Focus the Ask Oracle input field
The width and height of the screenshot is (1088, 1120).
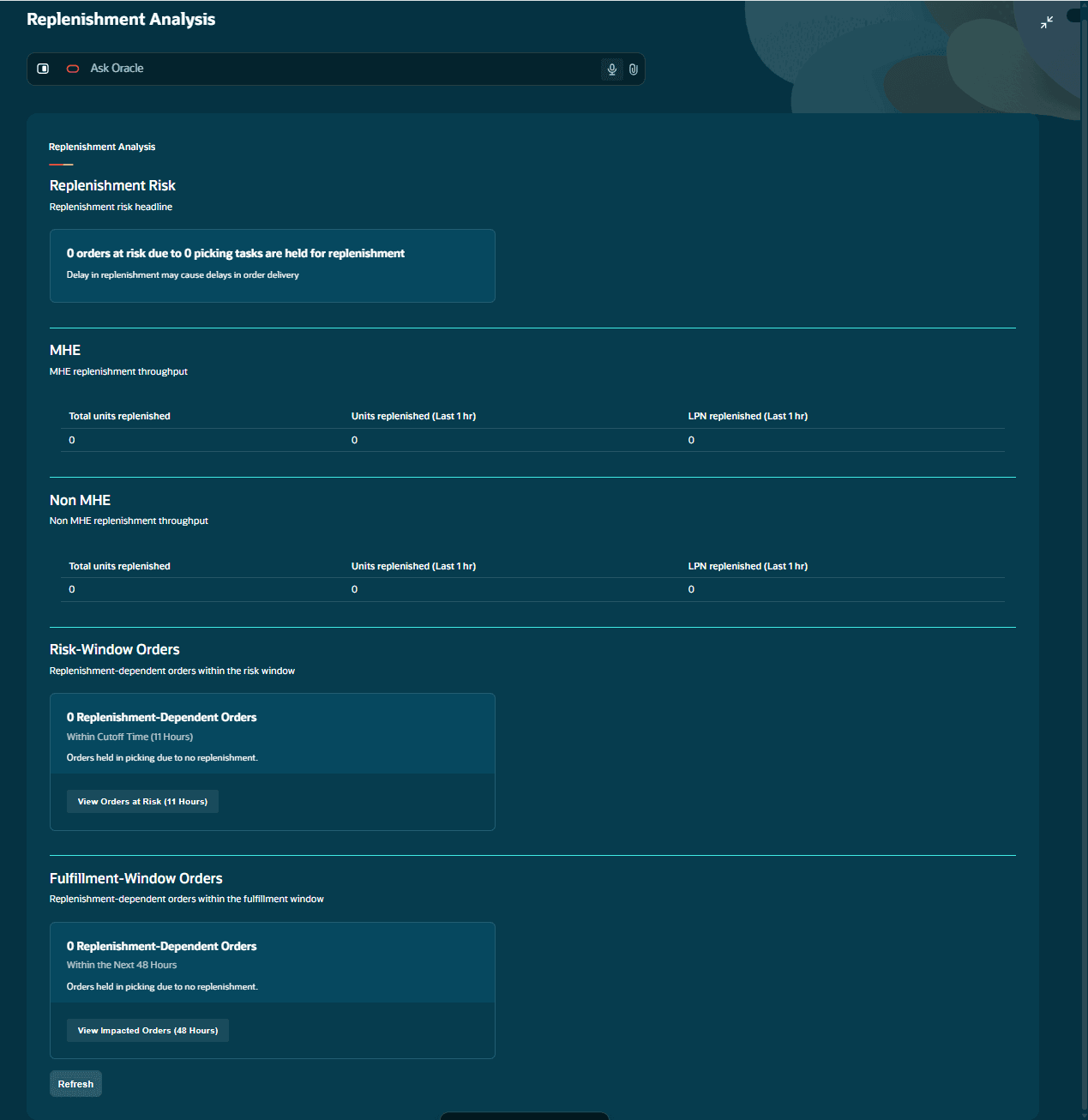336,69
